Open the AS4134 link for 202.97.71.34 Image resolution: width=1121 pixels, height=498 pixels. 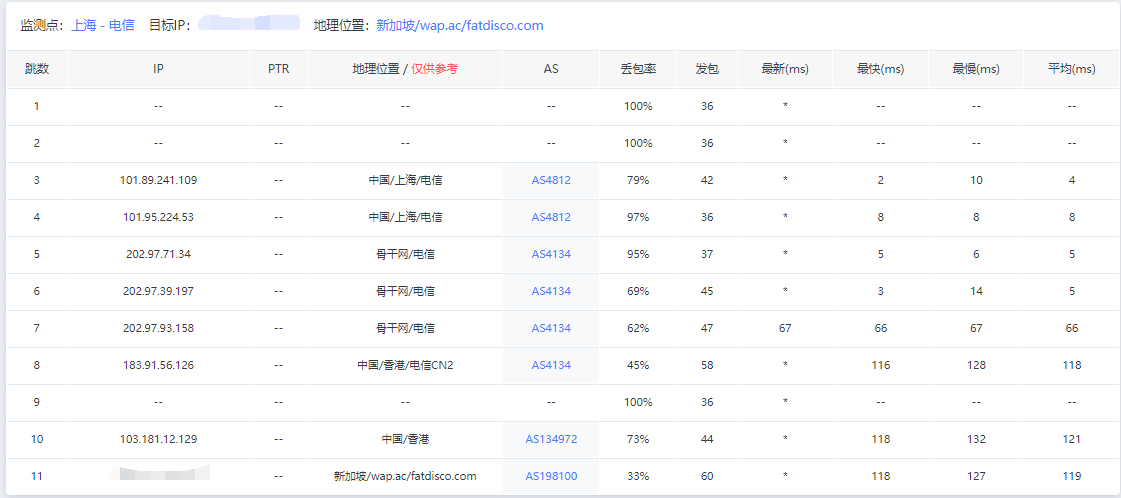pos(551,254)
